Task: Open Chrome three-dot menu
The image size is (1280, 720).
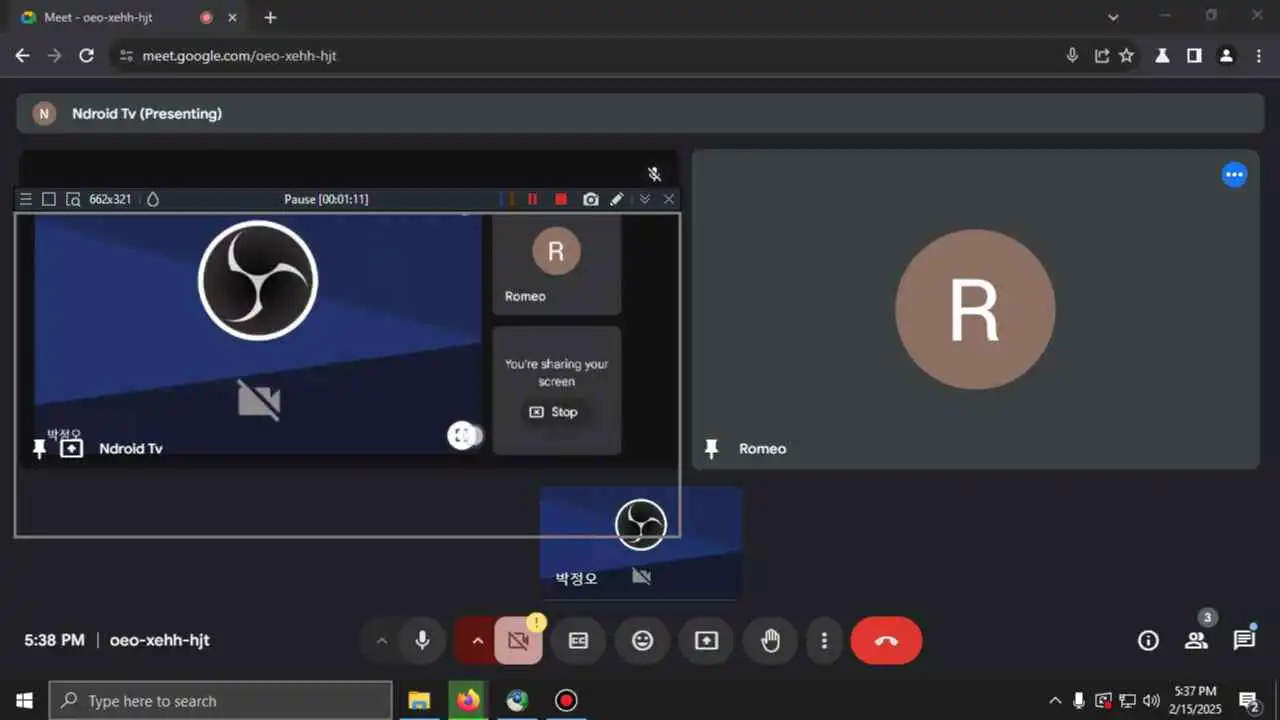Action: pyautogui.click(x=1258, y=56)
